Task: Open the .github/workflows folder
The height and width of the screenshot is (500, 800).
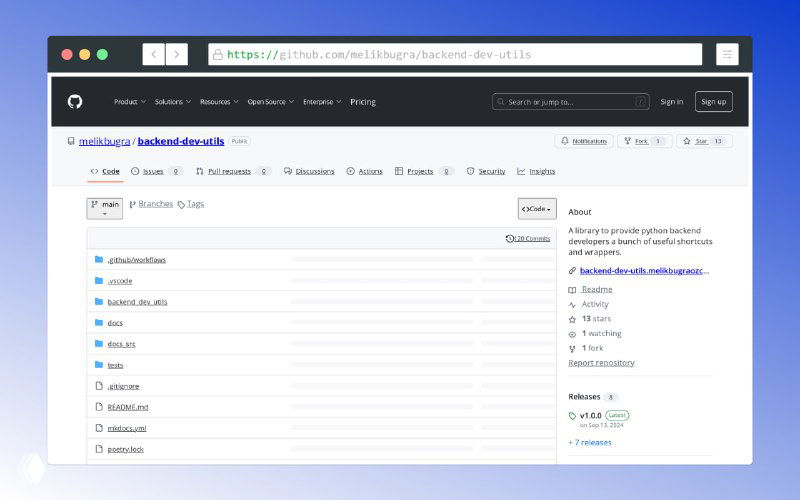Action: pos(136,259)
